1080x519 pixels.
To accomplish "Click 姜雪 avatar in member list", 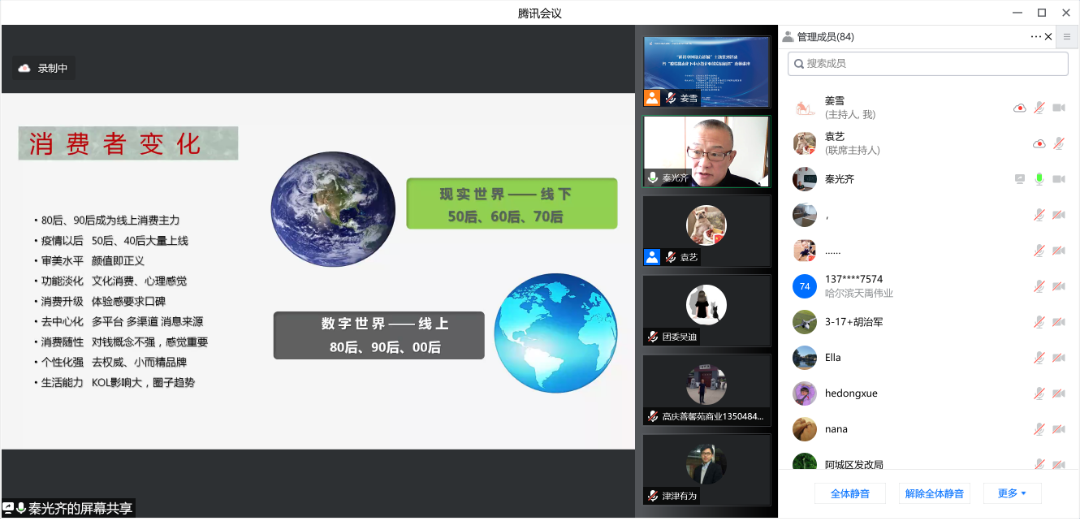I will click(x=804, y=107).
